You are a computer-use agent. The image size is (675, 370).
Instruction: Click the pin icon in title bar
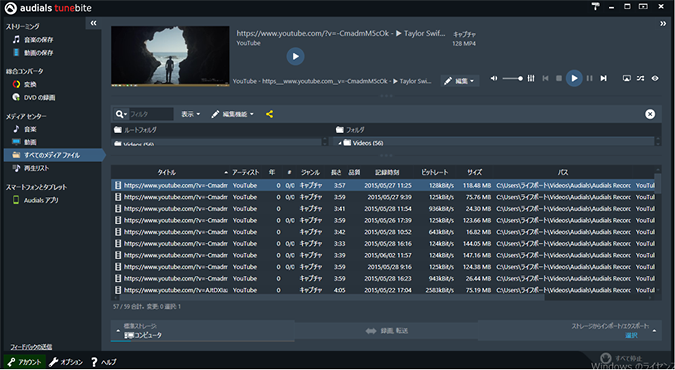tap(595, 6)
